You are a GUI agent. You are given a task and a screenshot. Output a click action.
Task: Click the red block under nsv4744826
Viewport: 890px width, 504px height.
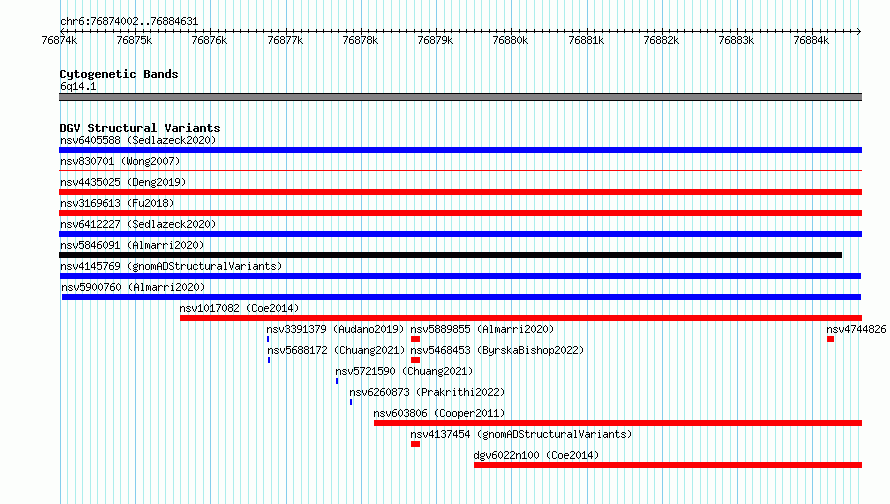[x=830, y=339]
